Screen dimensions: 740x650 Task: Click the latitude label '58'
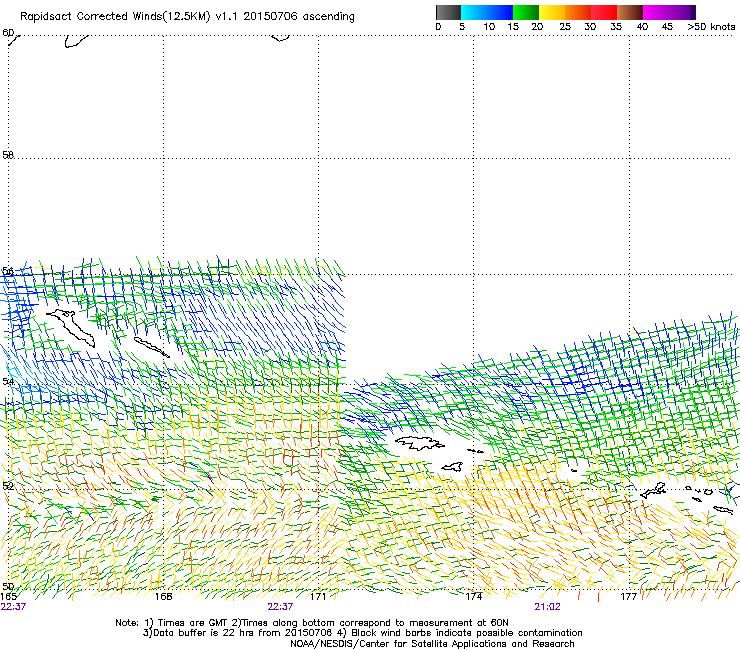(8, 155)
